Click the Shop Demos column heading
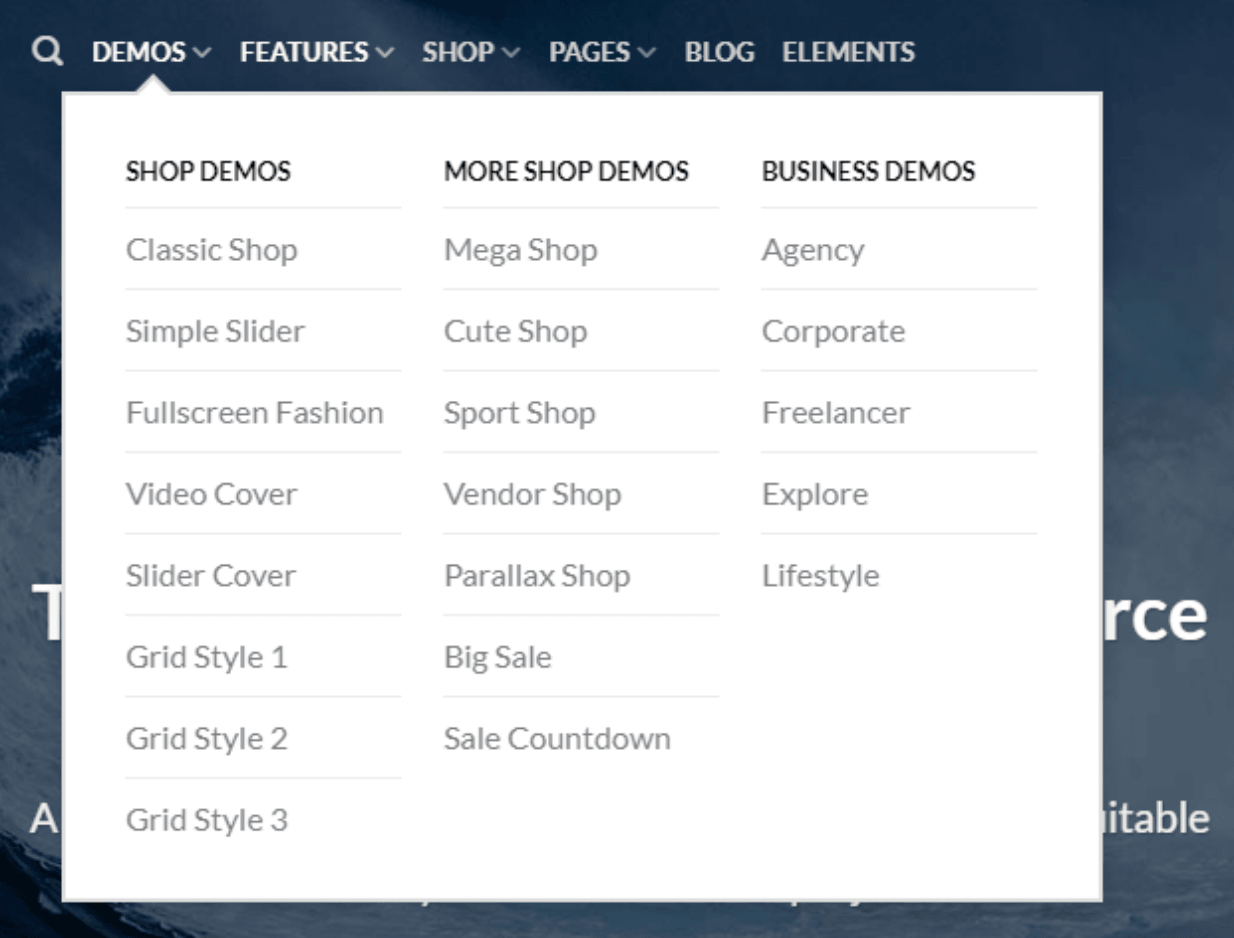The width and height of the screenshot is (1234, 938). pyautogui.click(x=208, y=171)
